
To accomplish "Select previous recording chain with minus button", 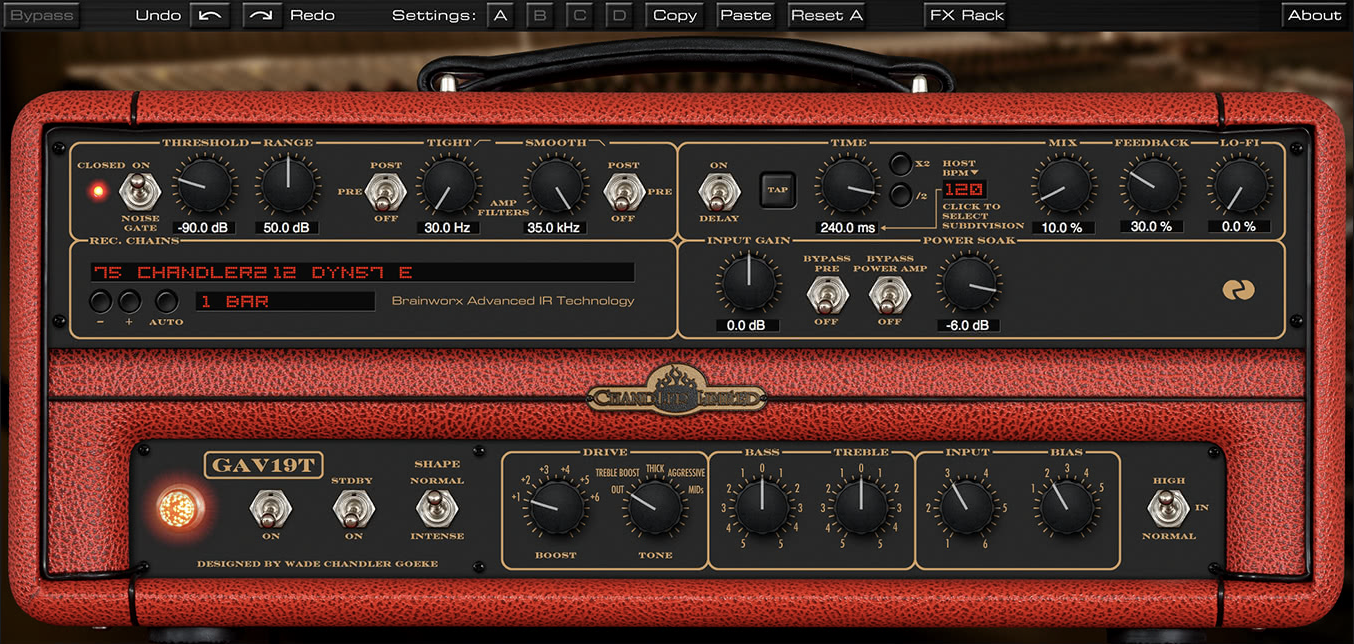I will pyautogui.click(x=100, y=300).
